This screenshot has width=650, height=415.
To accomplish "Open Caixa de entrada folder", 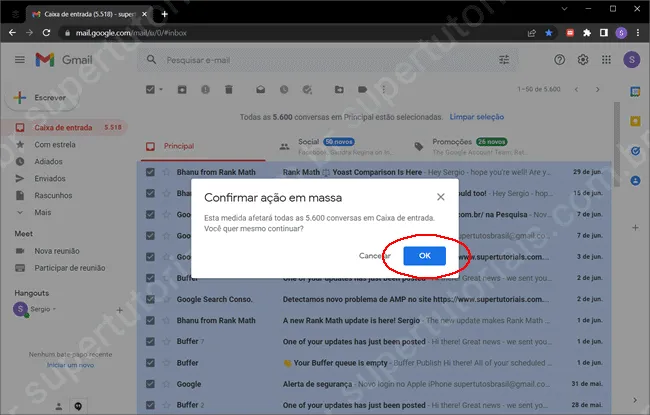I will (64, 127).
